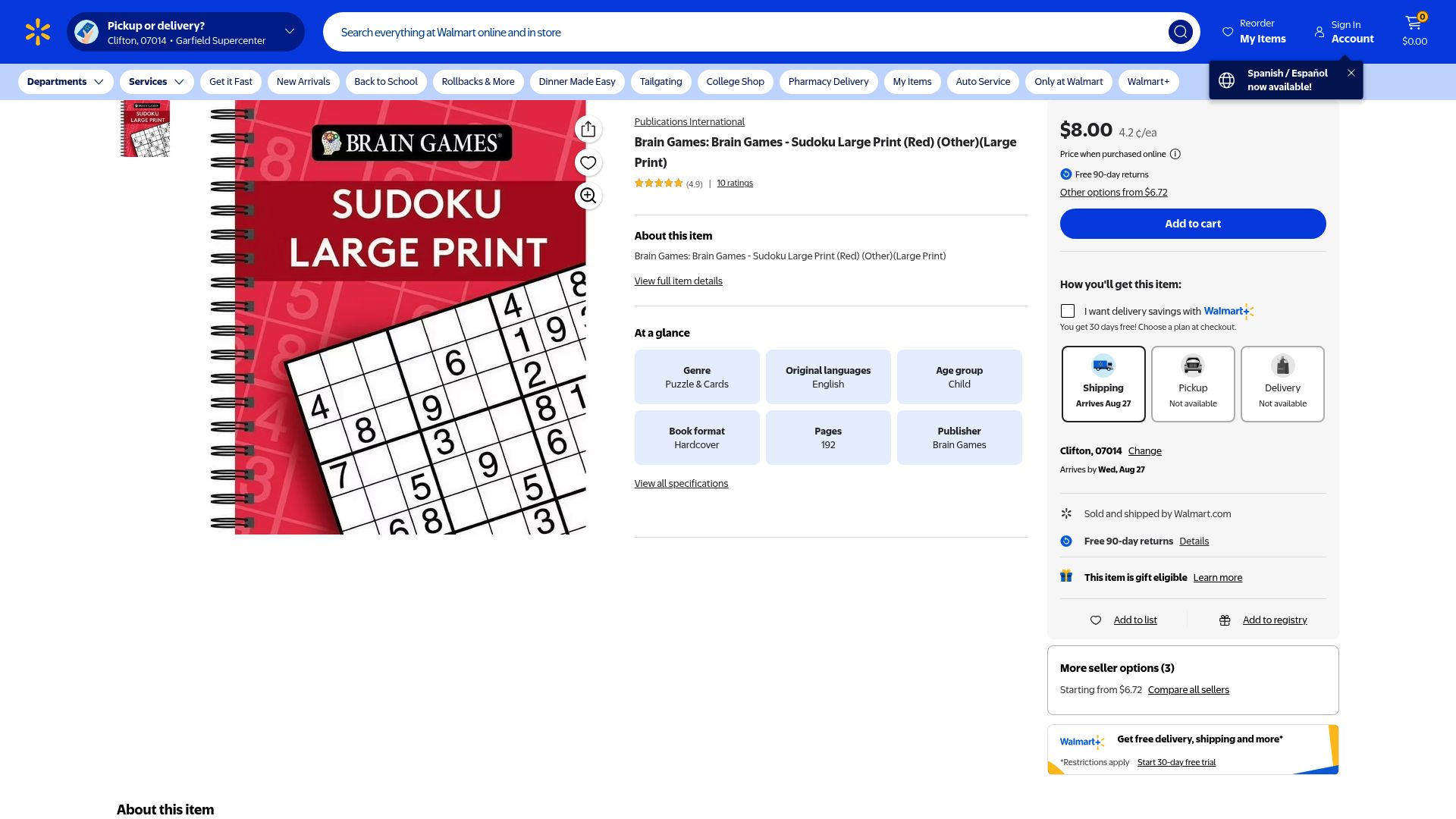Screen dimensions: 1456x819
Task: Click Add to list
Action: click(1134, 620)
